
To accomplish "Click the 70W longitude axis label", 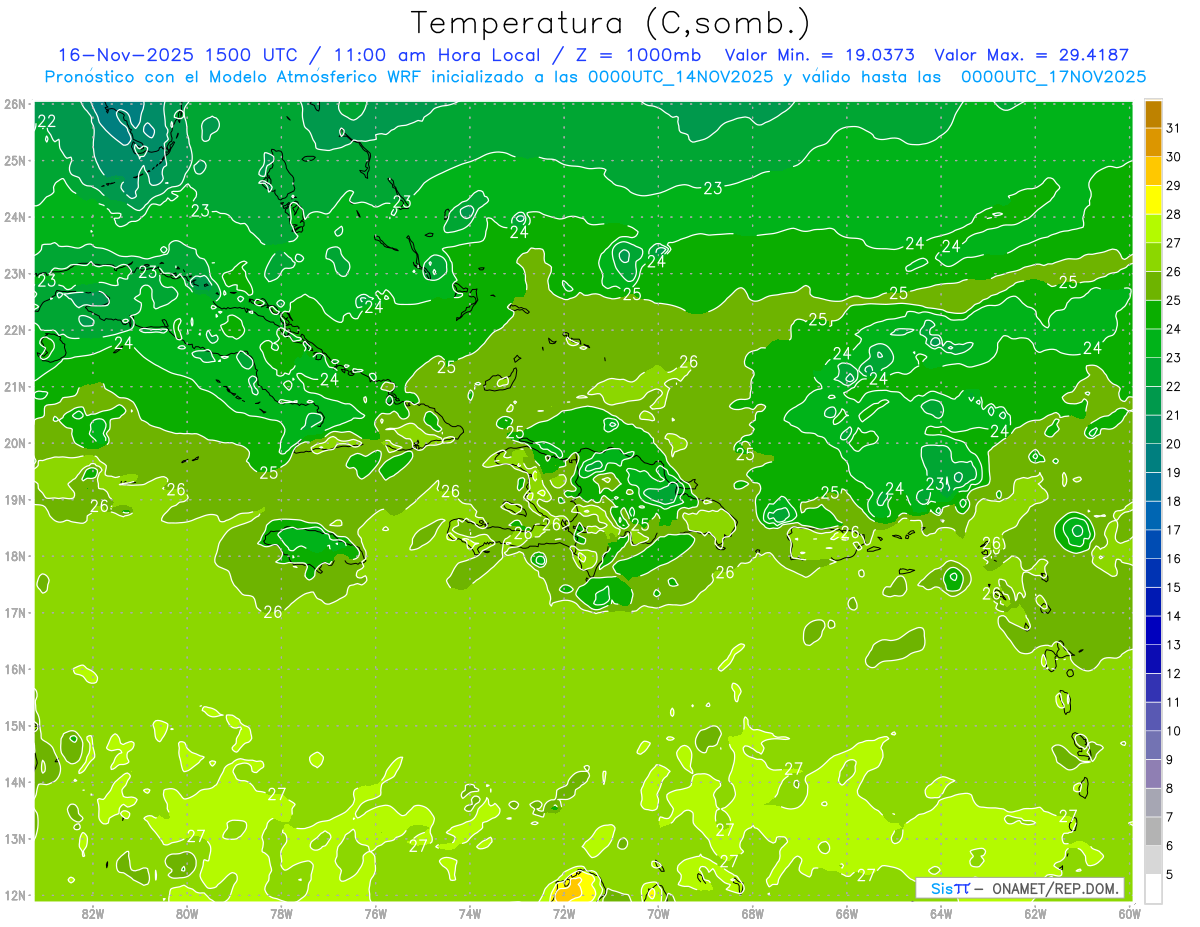I will [x=658, y=913].
